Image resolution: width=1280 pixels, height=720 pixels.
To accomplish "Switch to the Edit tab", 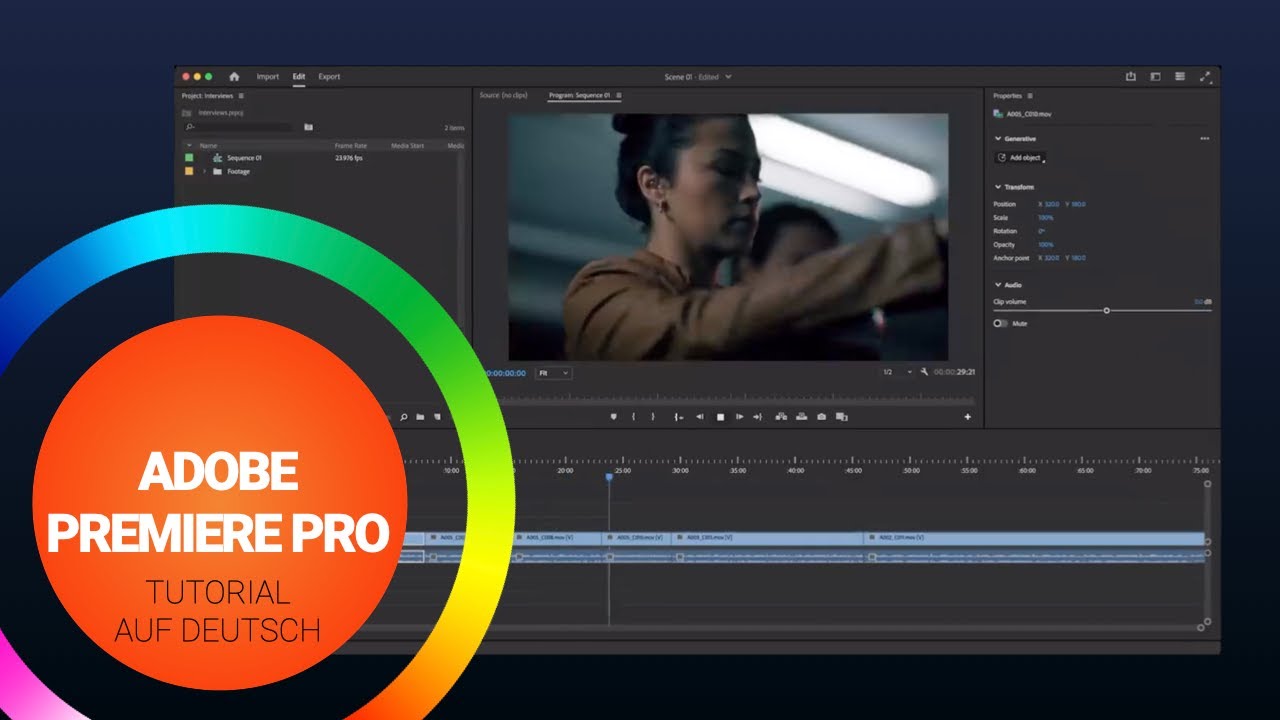I will pos(299,76).
